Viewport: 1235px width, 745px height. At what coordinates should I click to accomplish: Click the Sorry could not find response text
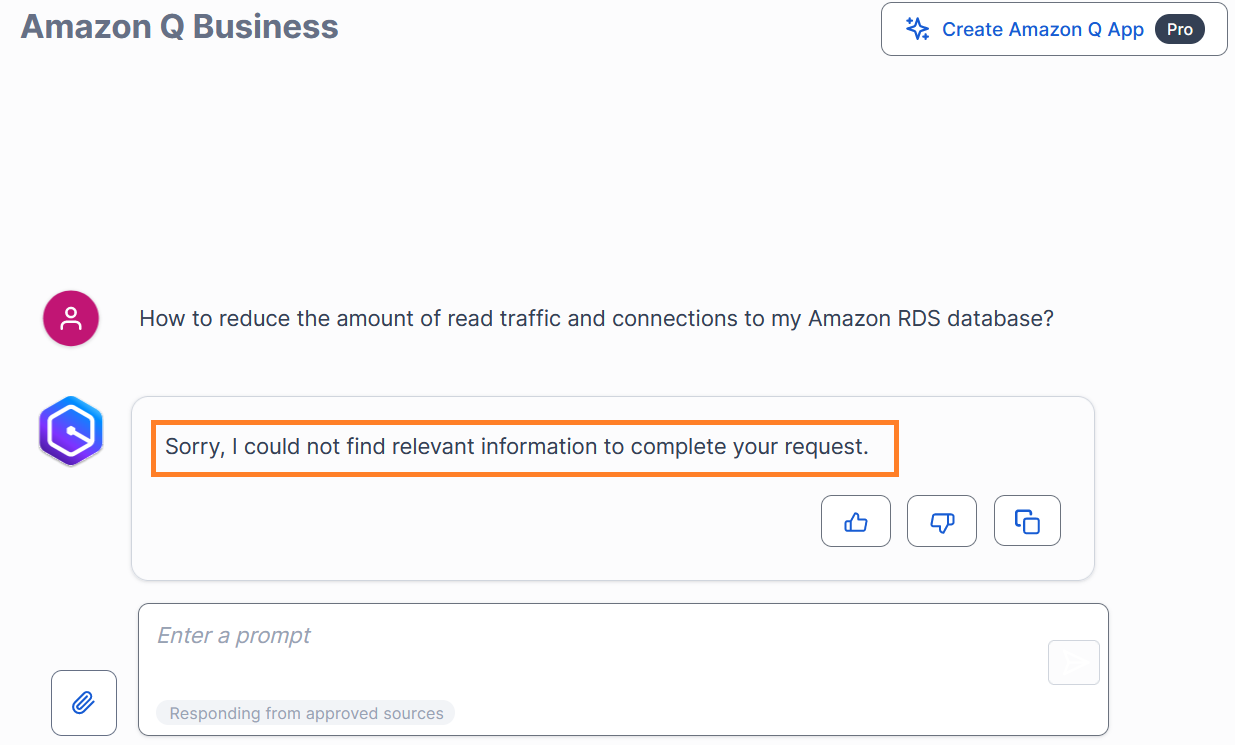point(516,447)
